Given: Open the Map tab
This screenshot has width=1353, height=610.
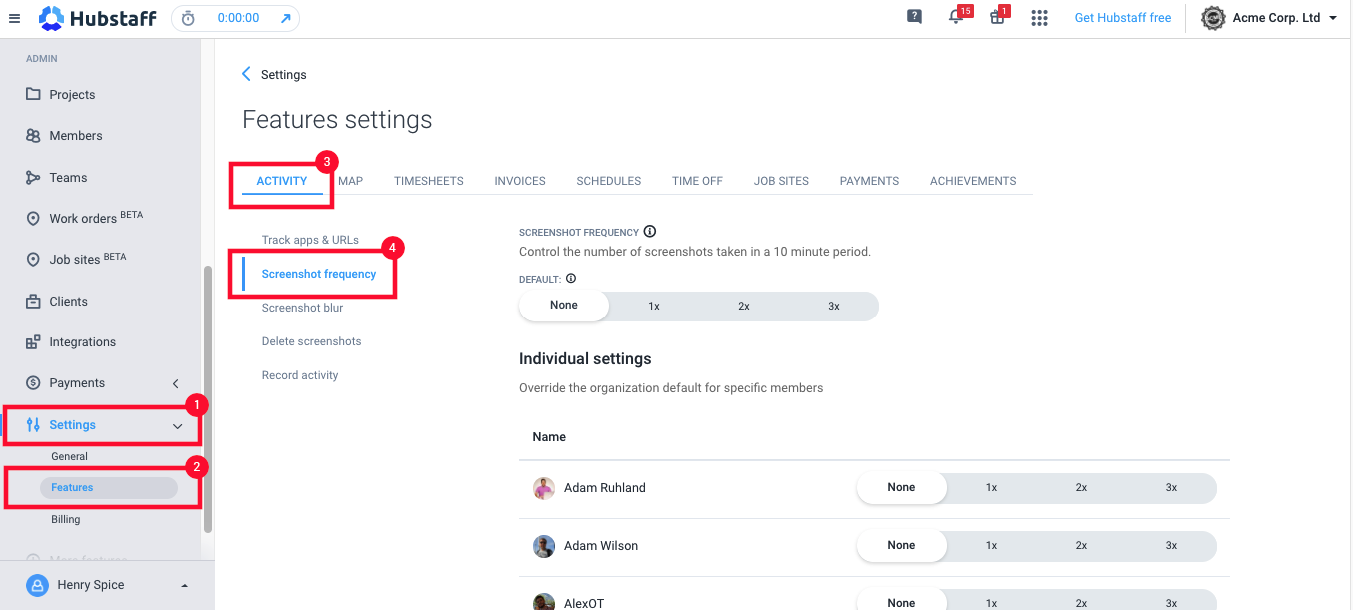Looking at the screenshot, I should pyautogui.click(x=350, y=181).
